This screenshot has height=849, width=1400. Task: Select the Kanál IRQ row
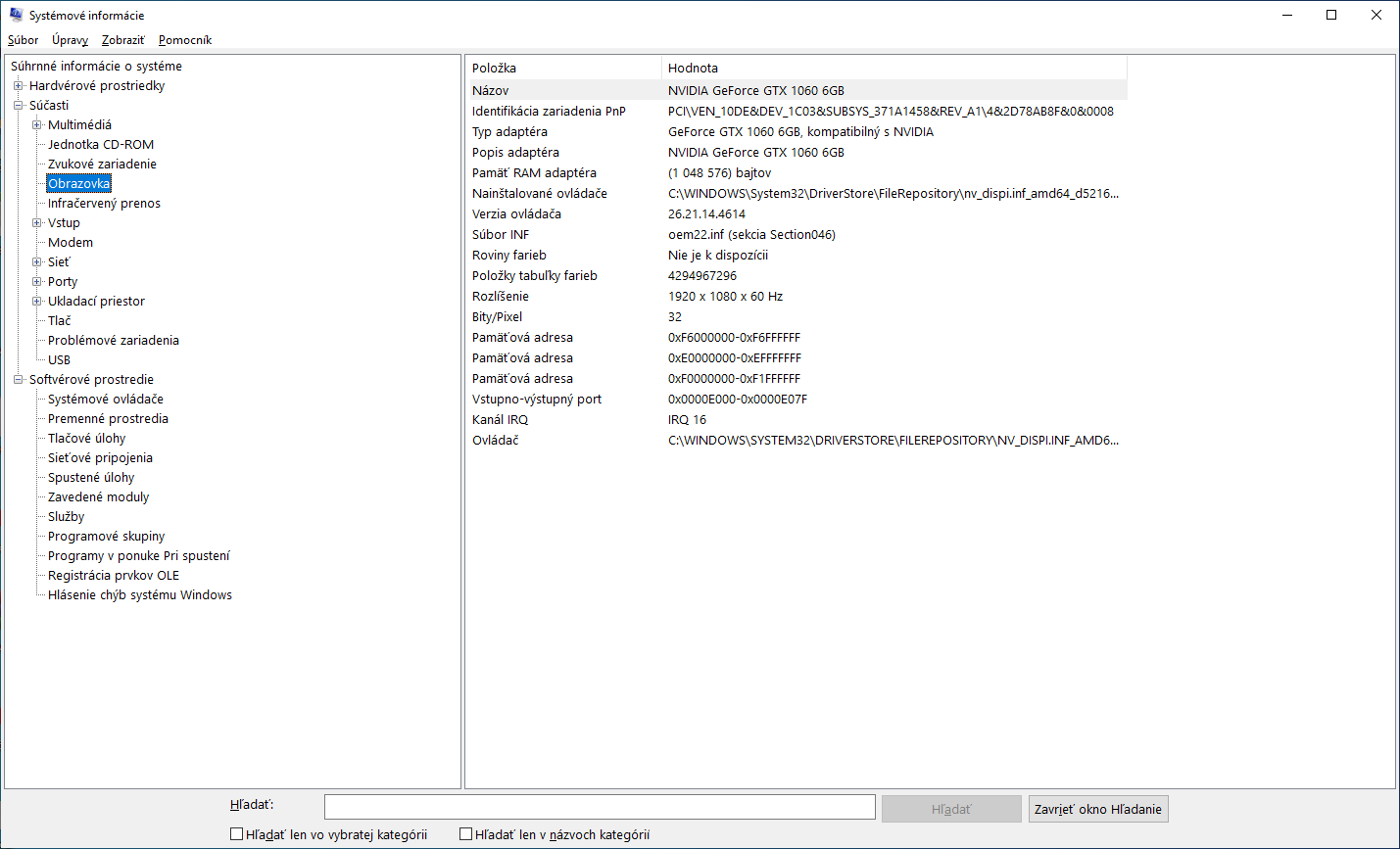tap(797, 419)
